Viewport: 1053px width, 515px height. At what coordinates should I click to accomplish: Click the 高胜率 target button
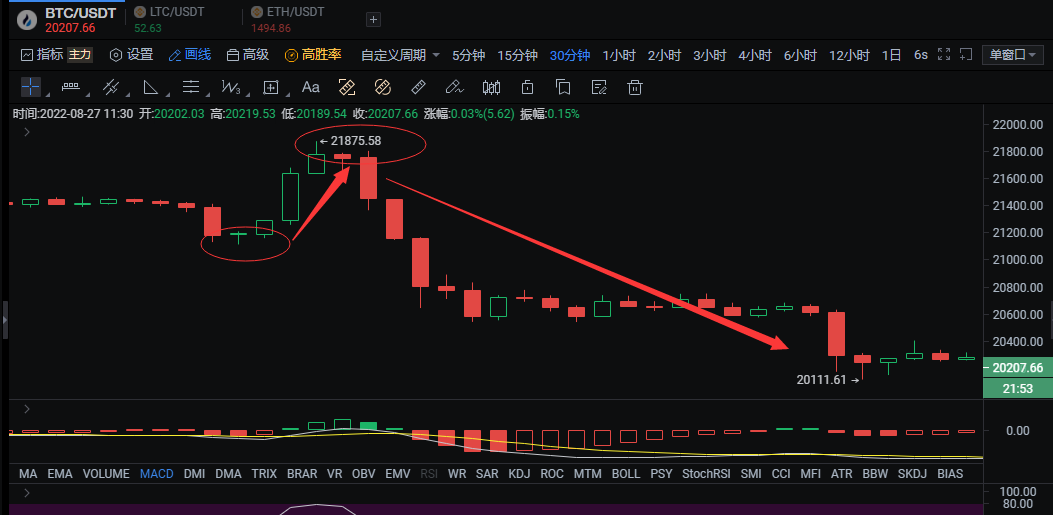pos(313,54)
